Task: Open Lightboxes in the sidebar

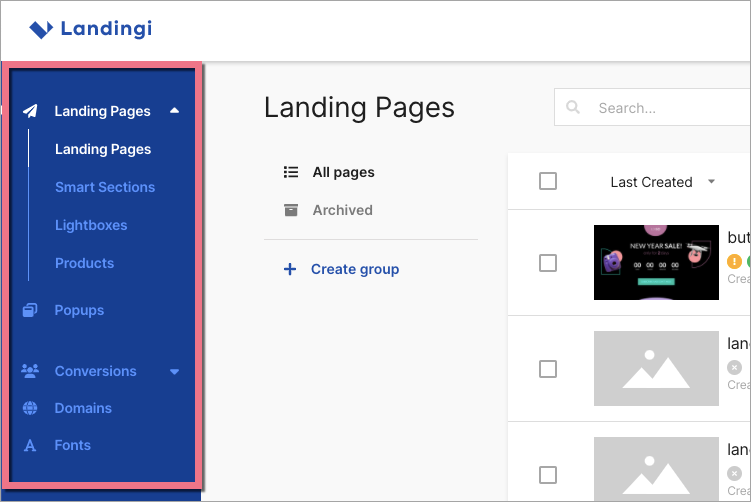Action: [91, 225]
